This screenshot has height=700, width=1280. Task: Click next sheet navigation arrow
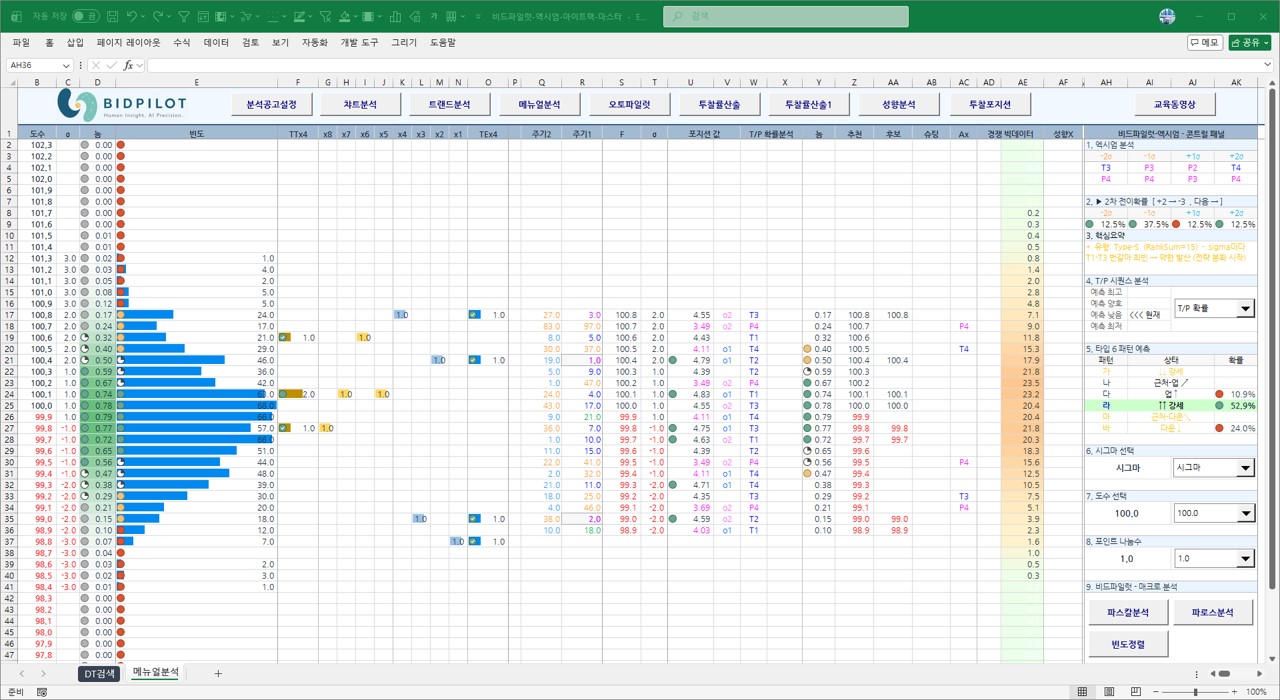coord(44,673)
